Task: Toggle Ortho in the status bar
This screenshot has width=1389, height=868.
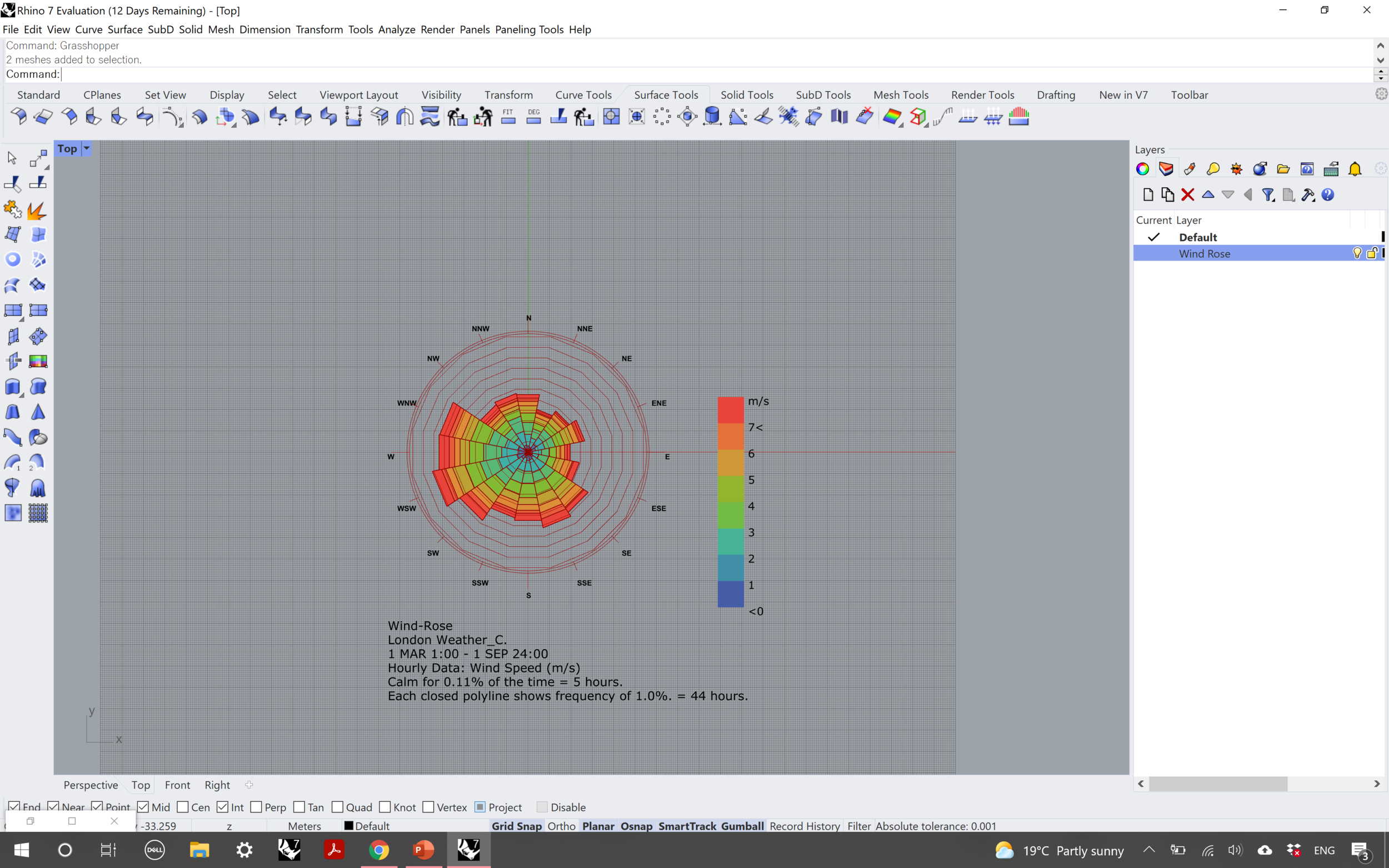Action: point(561,826)
